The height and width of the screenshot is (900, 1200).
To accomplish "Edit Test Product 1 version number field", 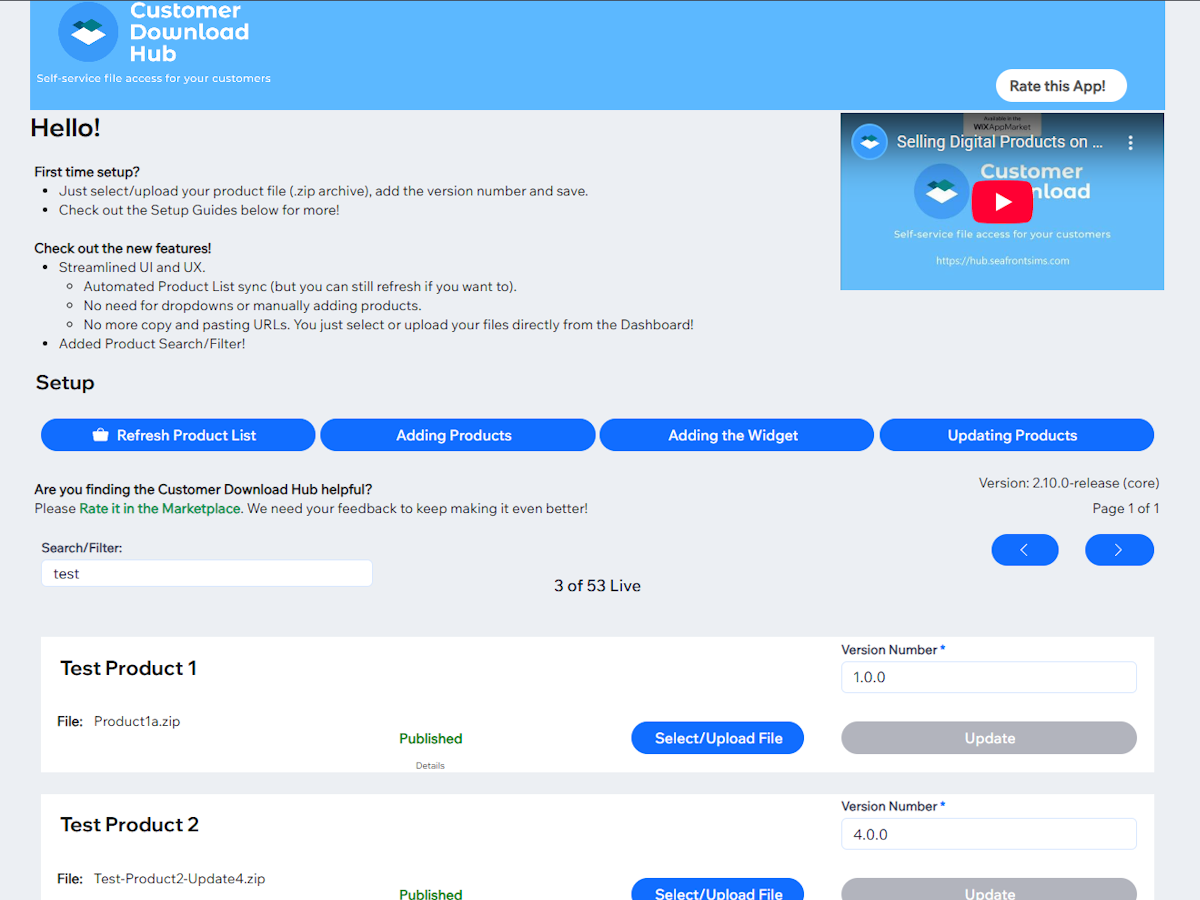I will click(989, 677).
